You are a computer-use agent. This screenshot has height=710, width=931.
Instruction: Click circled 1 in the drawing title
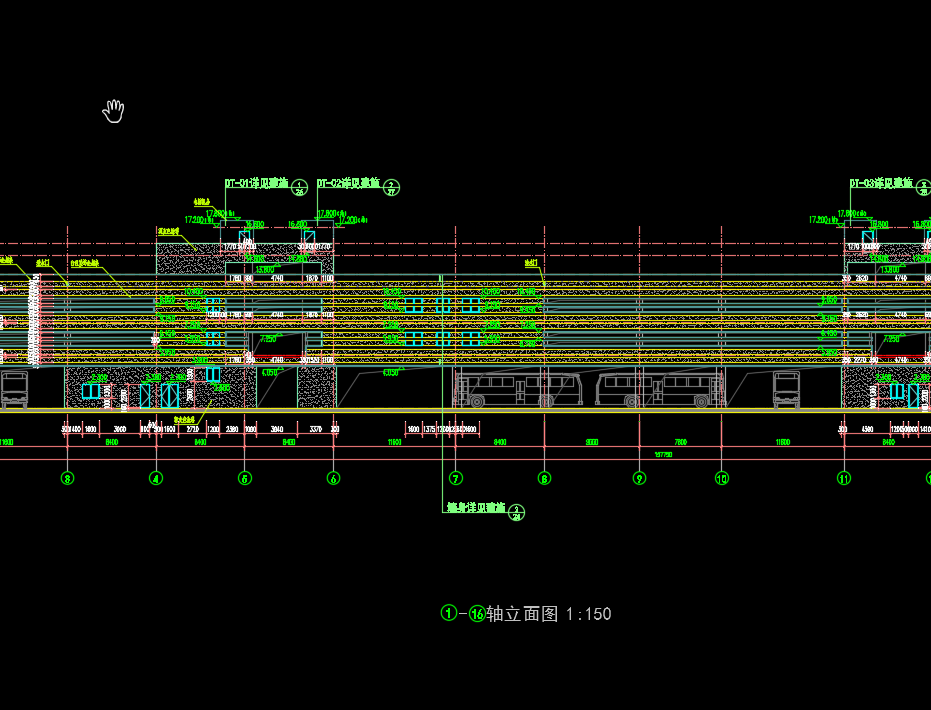point(449,613)
